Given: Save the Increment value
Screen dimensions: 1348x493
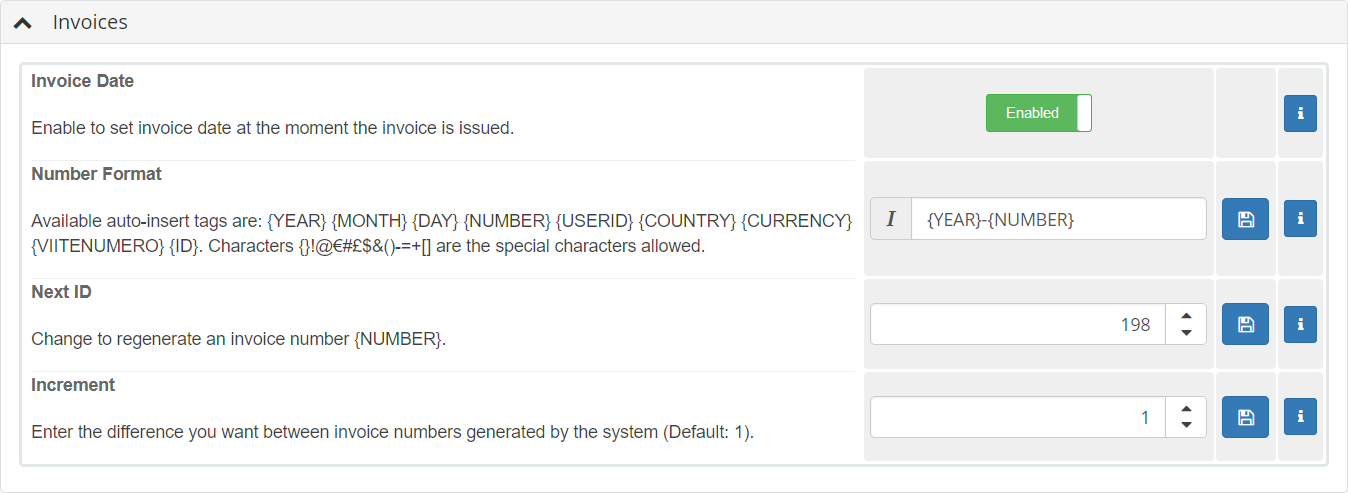Looking at the screenshot, I should pos(1245,417).
